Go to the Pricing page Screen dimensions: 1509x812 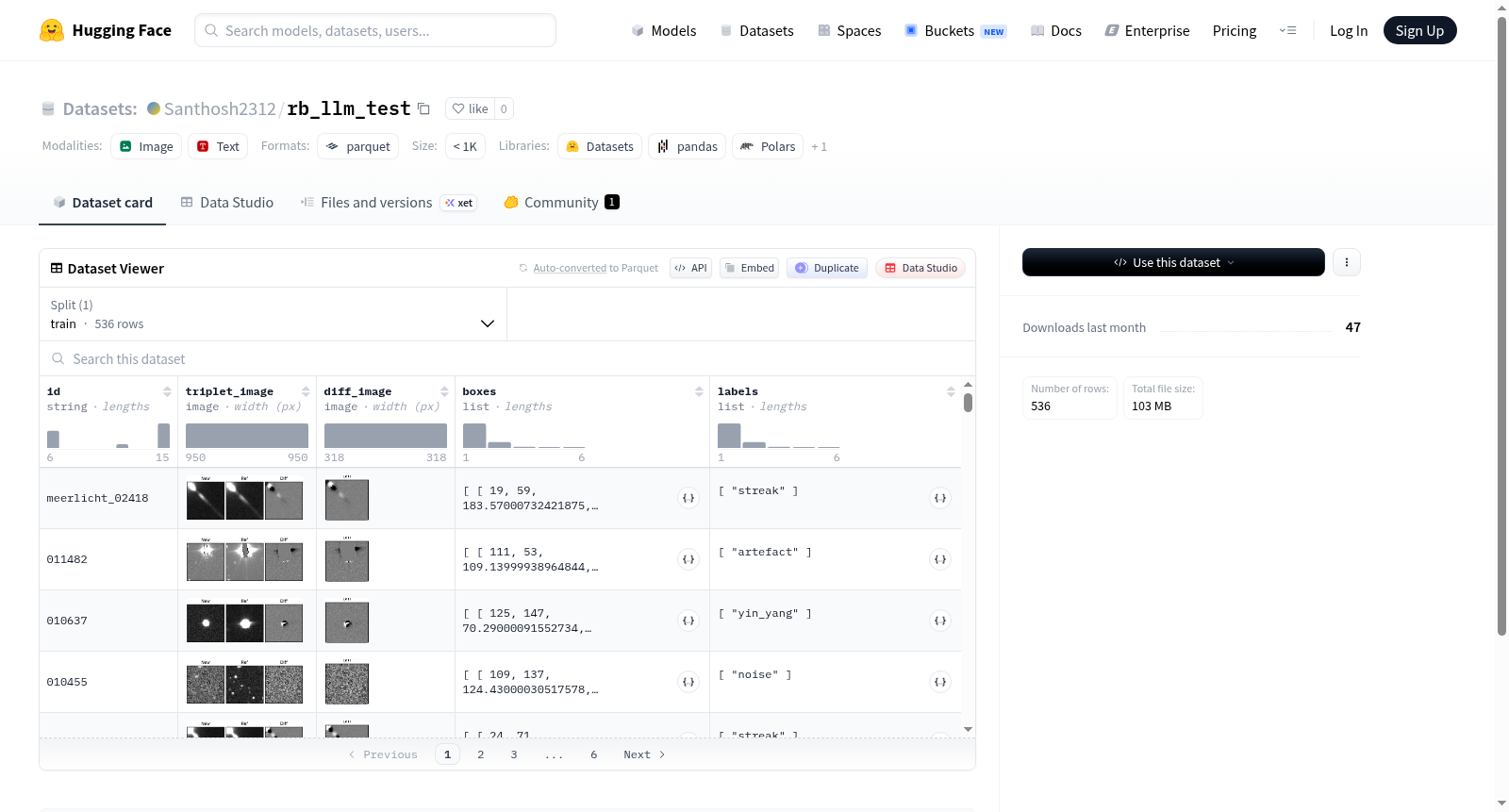coord(1235,30)
